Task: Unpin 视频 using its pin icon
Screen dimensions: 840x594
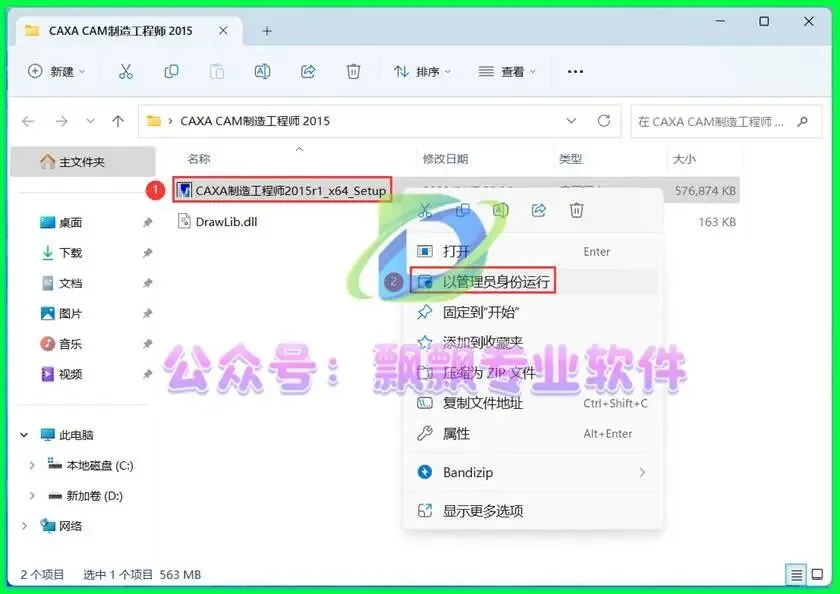Action: (147, 374)
